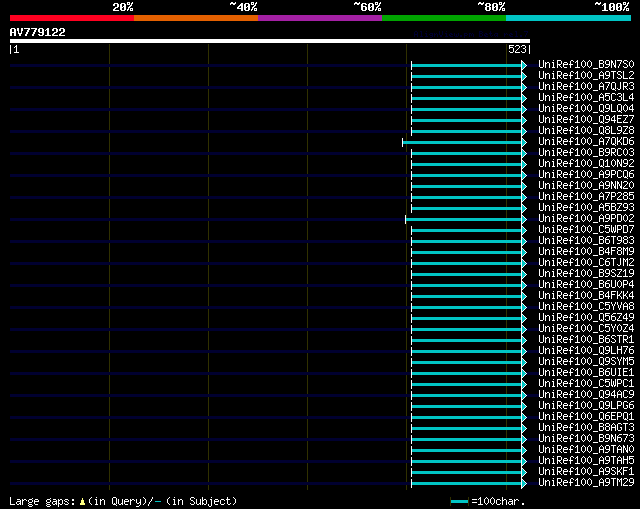This screenshot has height=509, width=640.
Task: Select UniRef100_B9RC03 entry
Action: coord(586,153)
